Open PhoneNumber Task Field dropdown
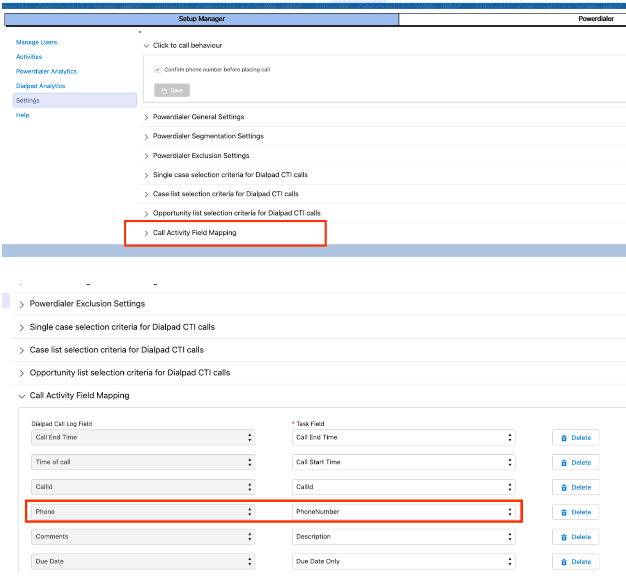This screenshot has width=626, height=583. click(x=404, y=512)
